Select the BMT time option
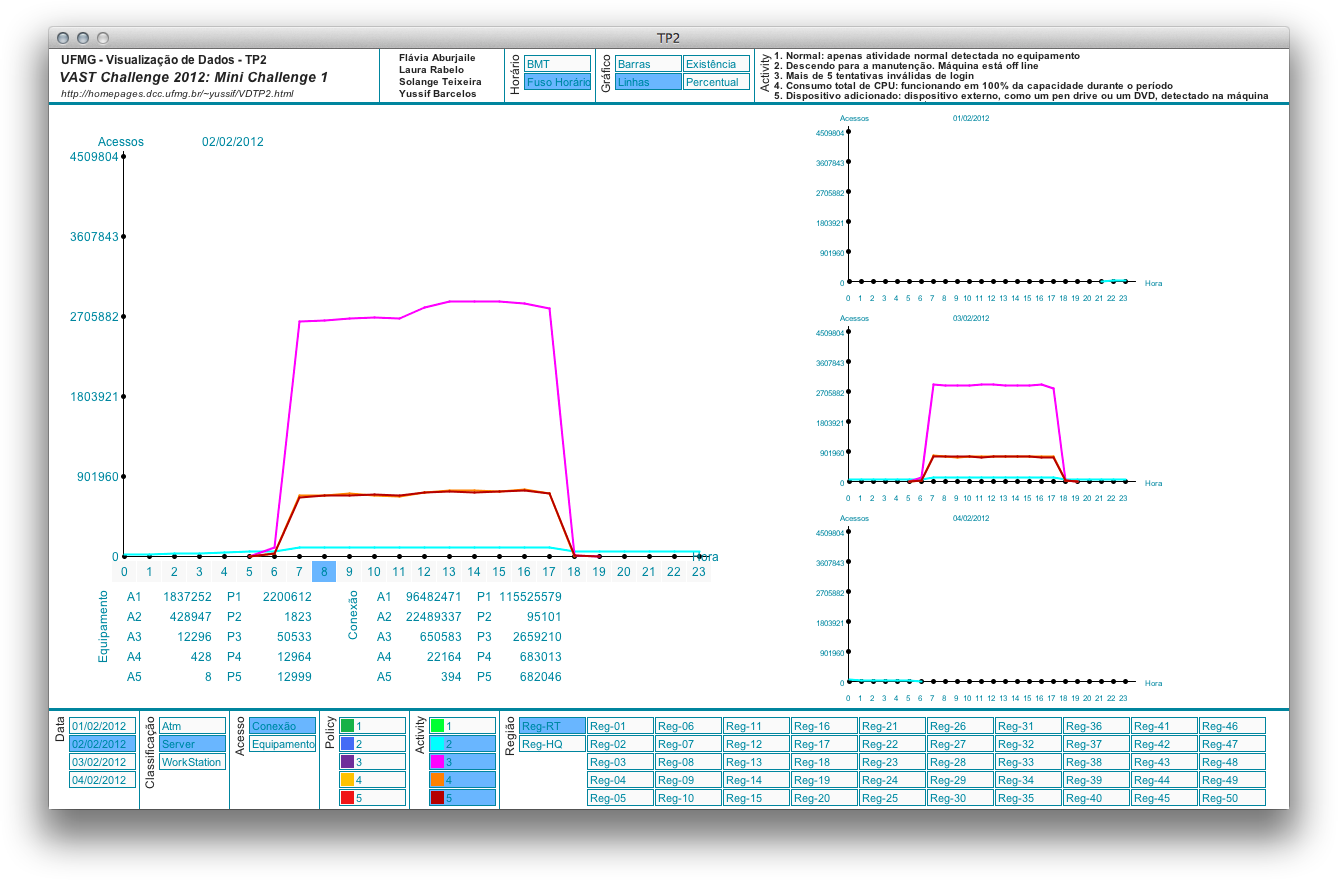Screen dimensions: 1338x880 (557, 64)
